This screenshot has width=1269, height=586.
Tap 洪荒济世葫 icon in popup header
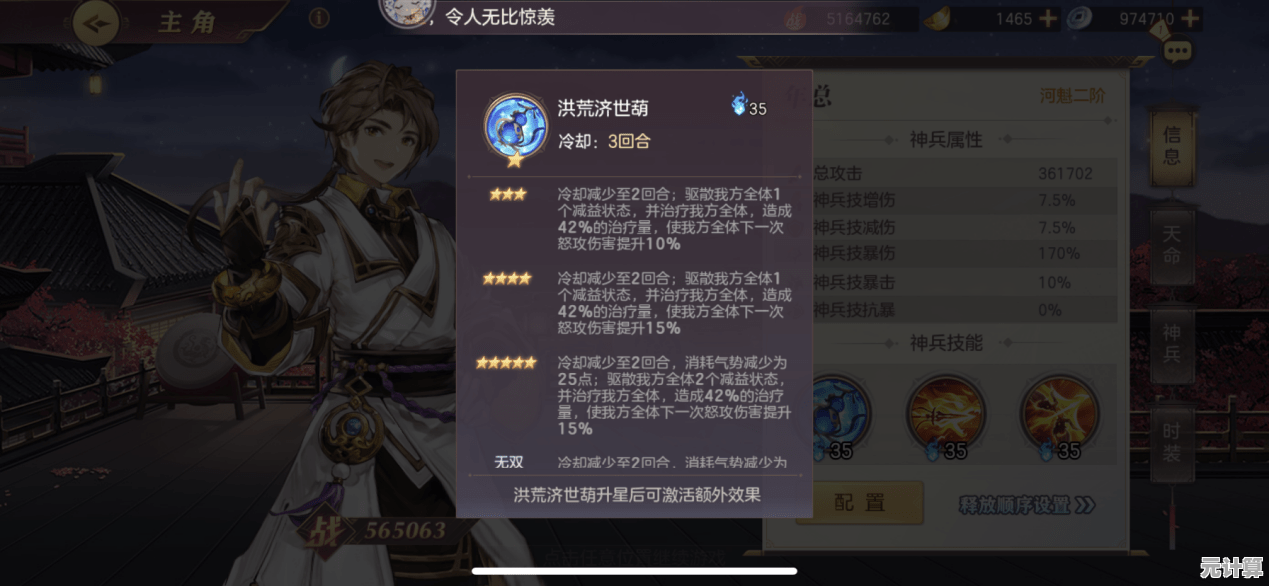(515, 128)
